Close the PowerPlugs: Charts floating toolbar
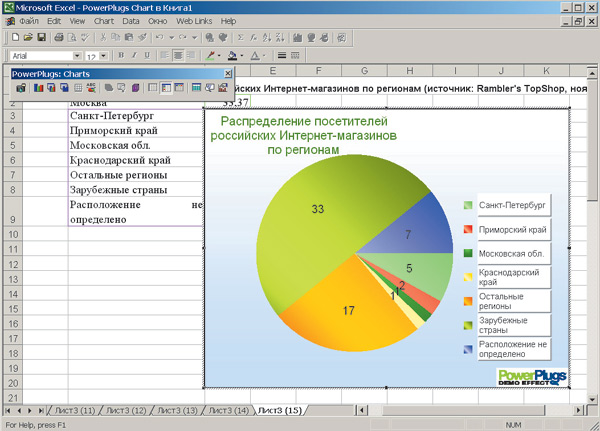The image size is (600, 431). 227,73
